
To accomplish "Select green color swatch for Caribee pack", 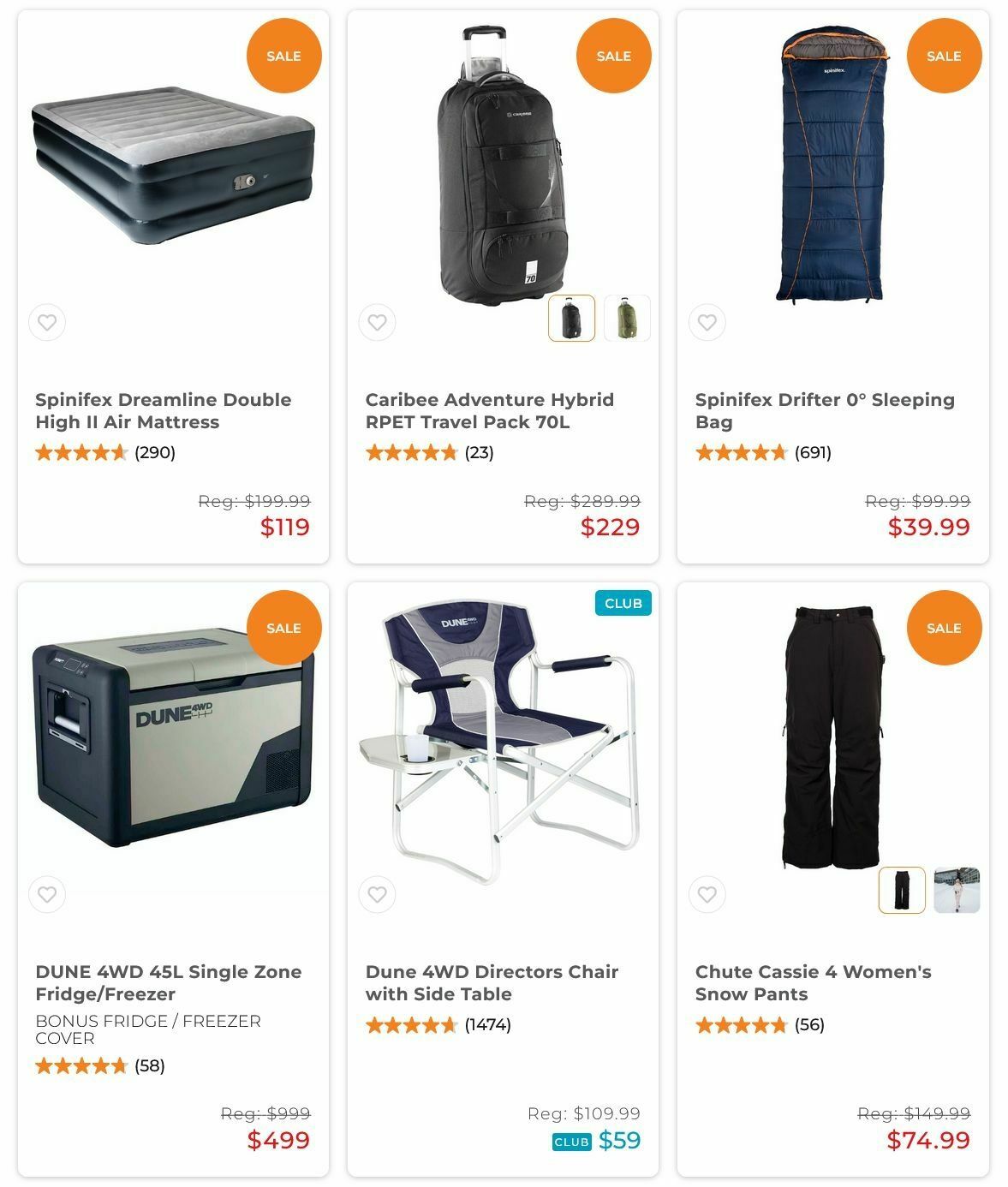I will [627, 318].
